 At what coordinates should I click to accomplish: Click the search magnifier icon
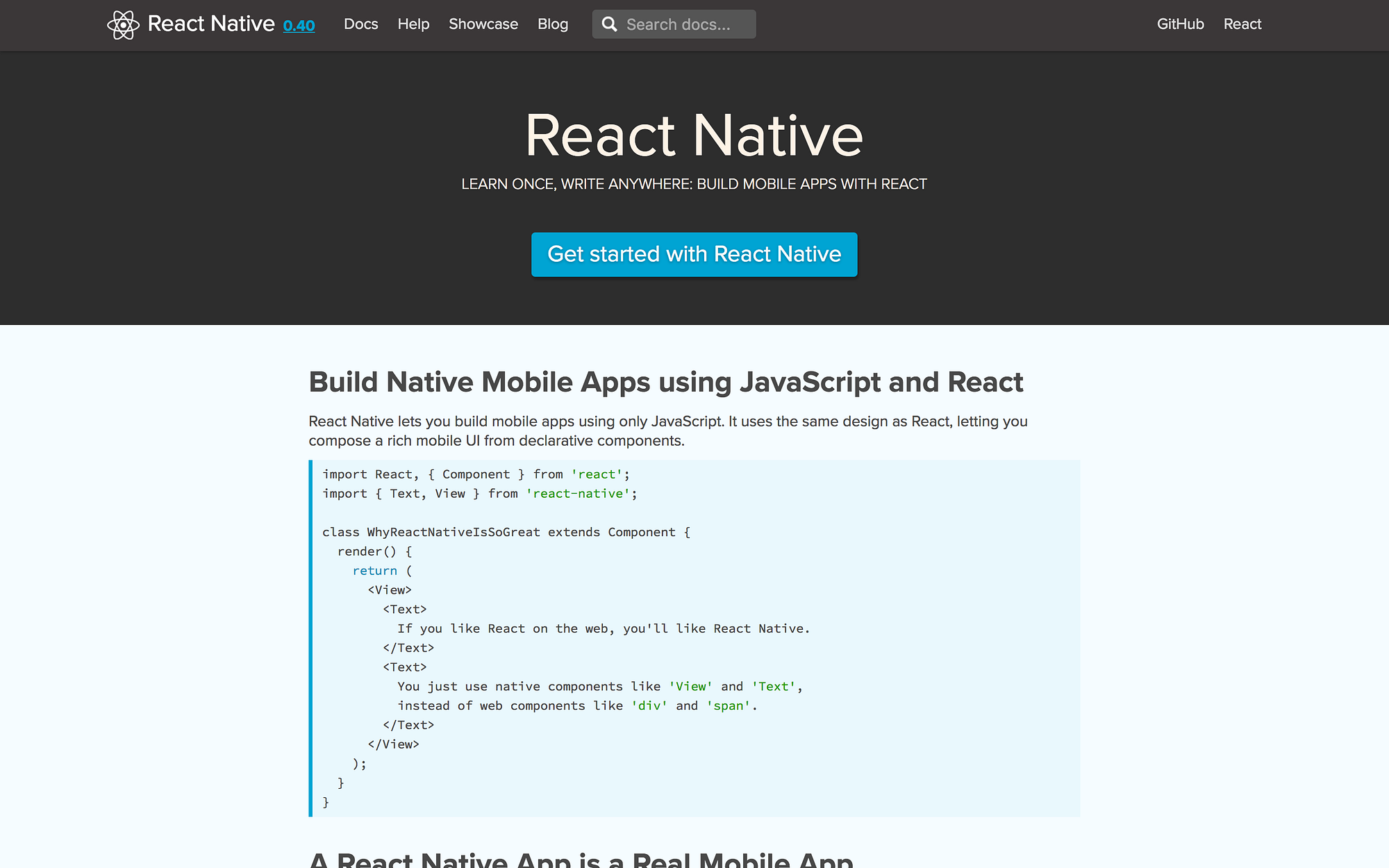point(609,24)
